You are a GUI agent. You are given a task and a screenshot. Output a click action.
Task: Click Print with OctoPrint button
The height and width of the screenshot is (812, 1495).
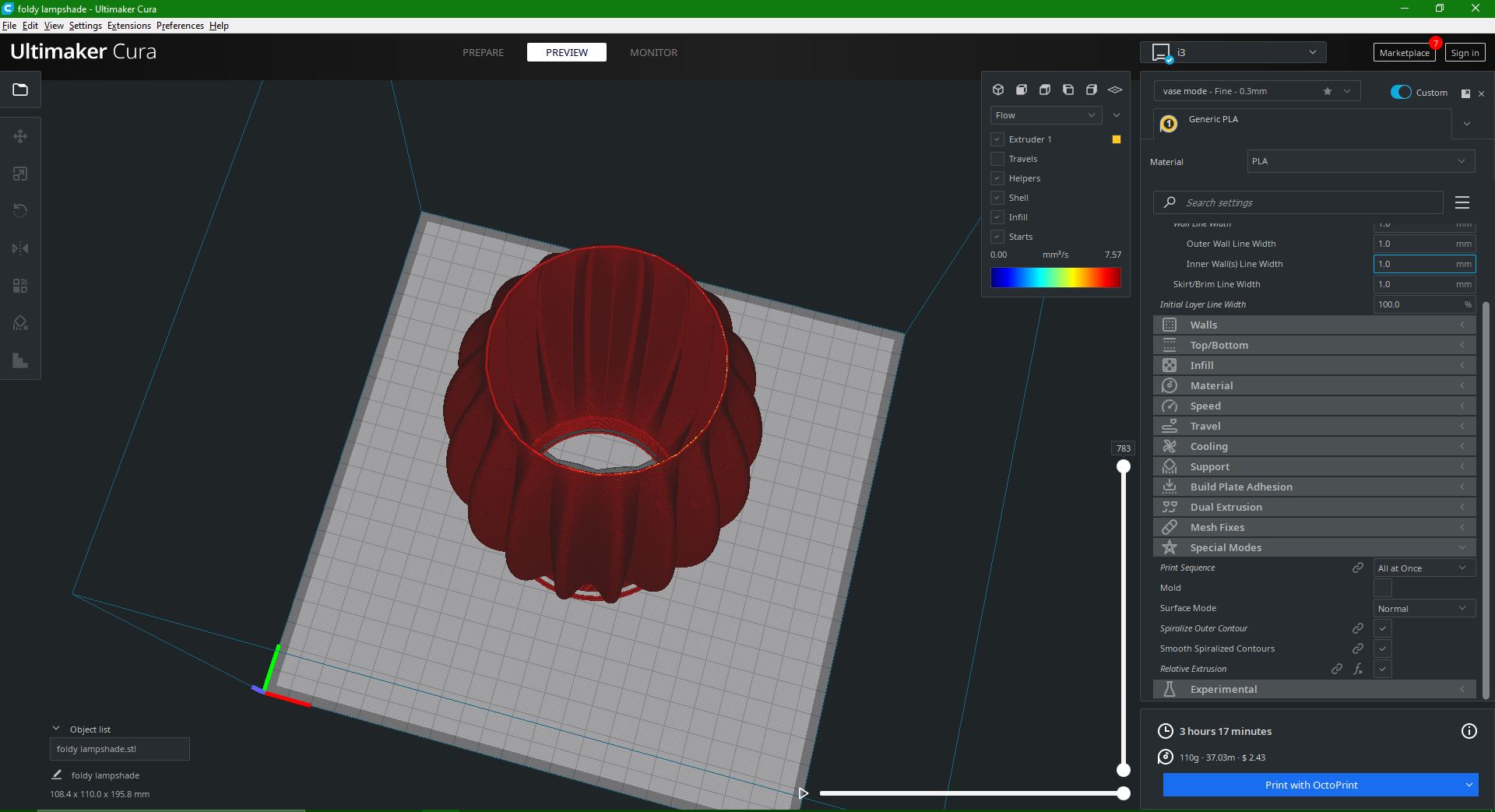1311,785
